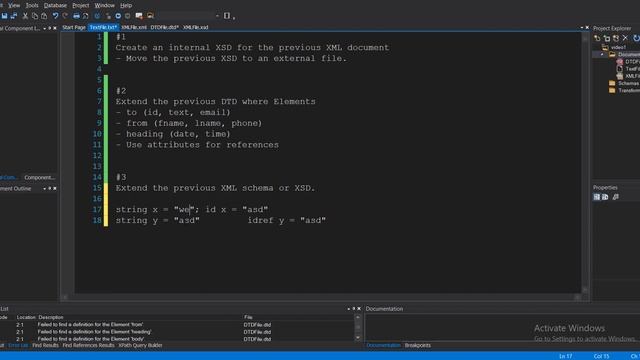Click the delete X icon in Project Explorer

click(x=625, y=38)
